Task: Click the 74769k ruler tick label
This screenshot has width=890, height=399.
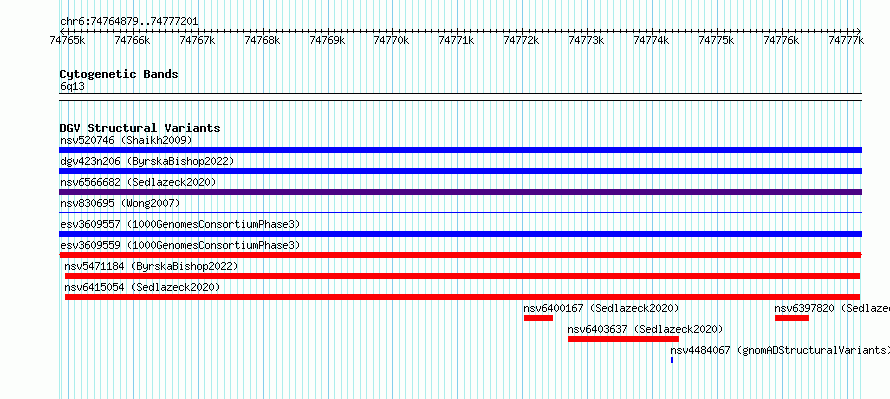Action: [x=327, y=40]
